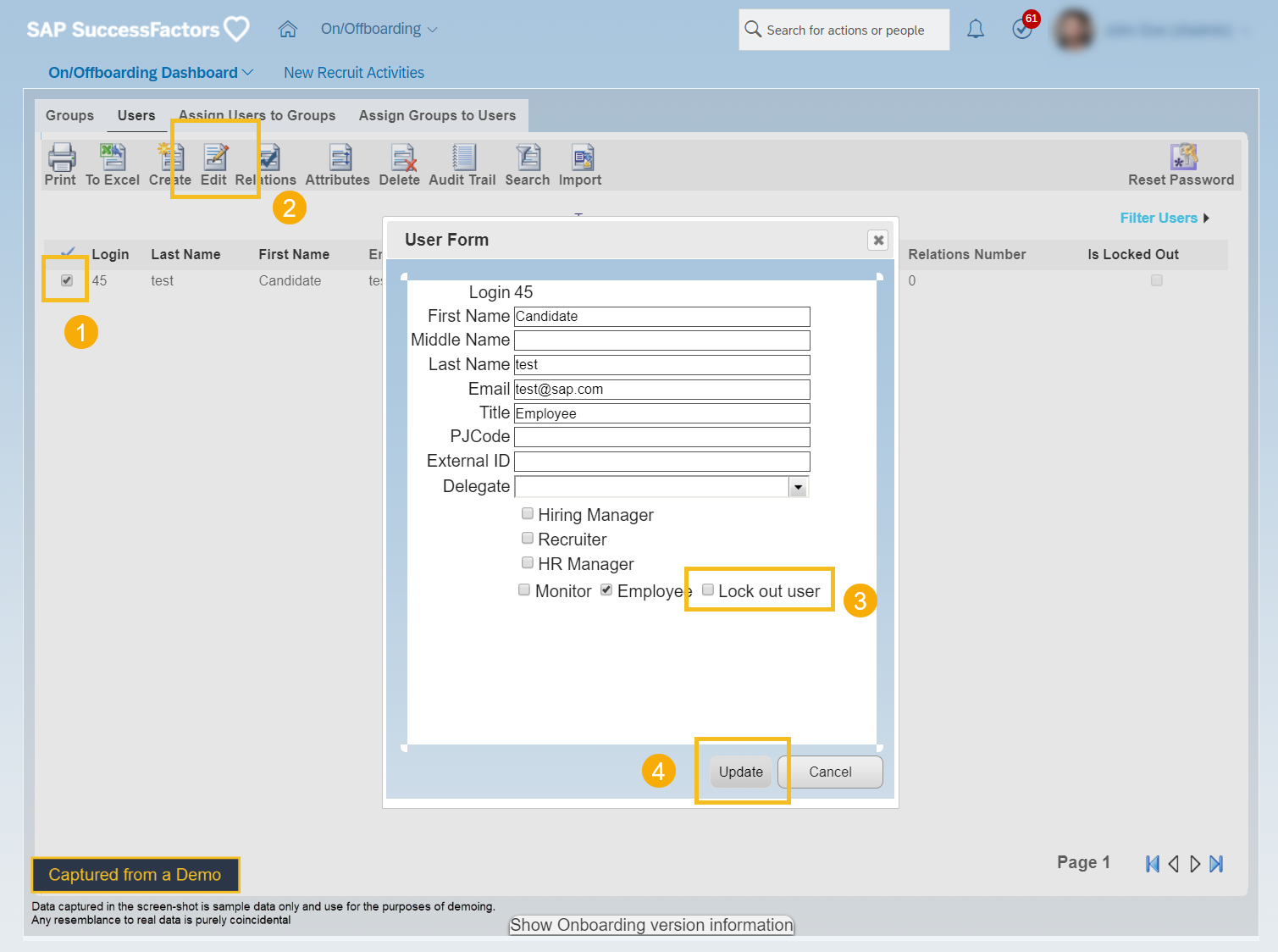
Task: Open New Recruit Activities
Action: coord(354,73)
